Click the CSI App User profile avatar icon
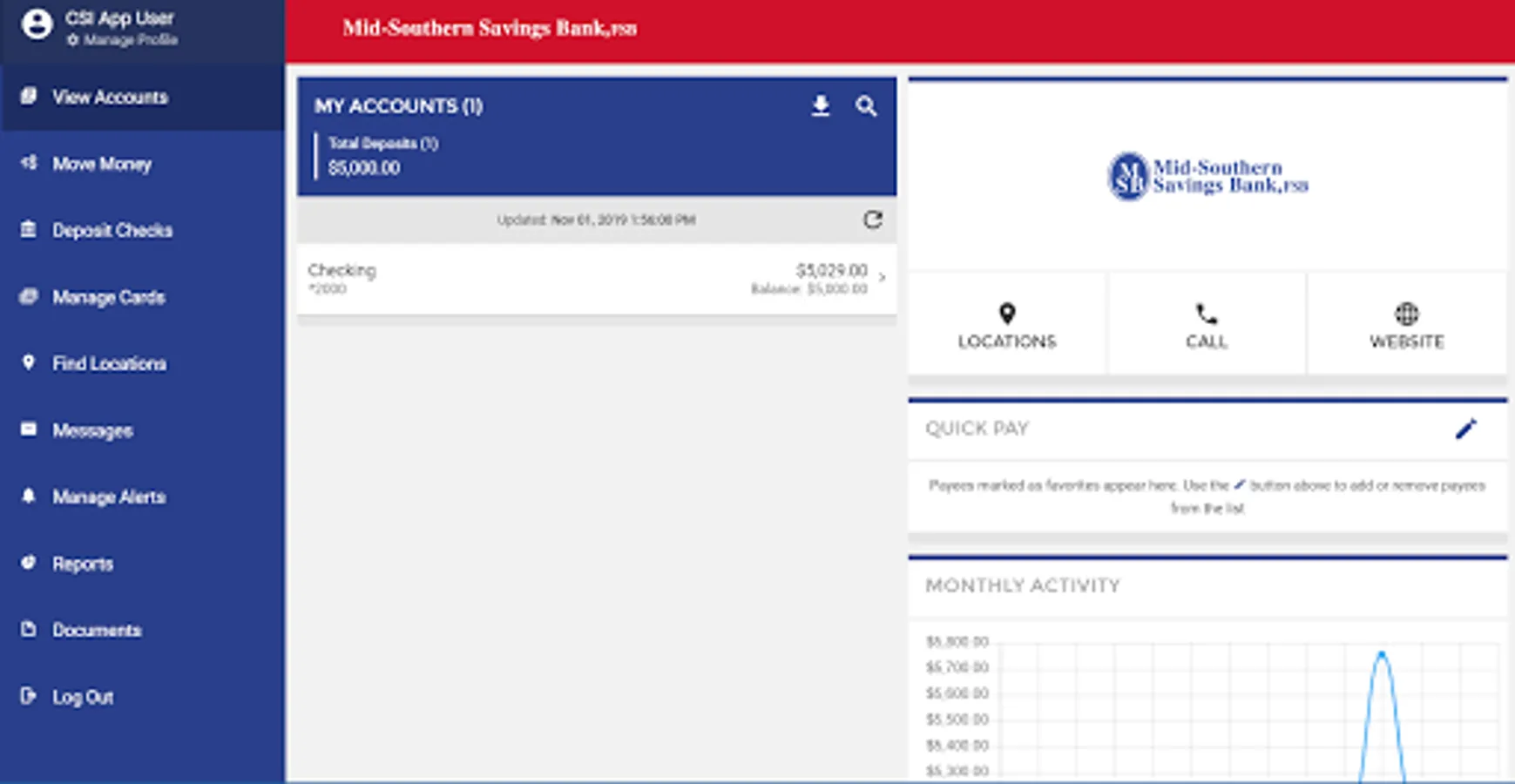 pos(37,24)
